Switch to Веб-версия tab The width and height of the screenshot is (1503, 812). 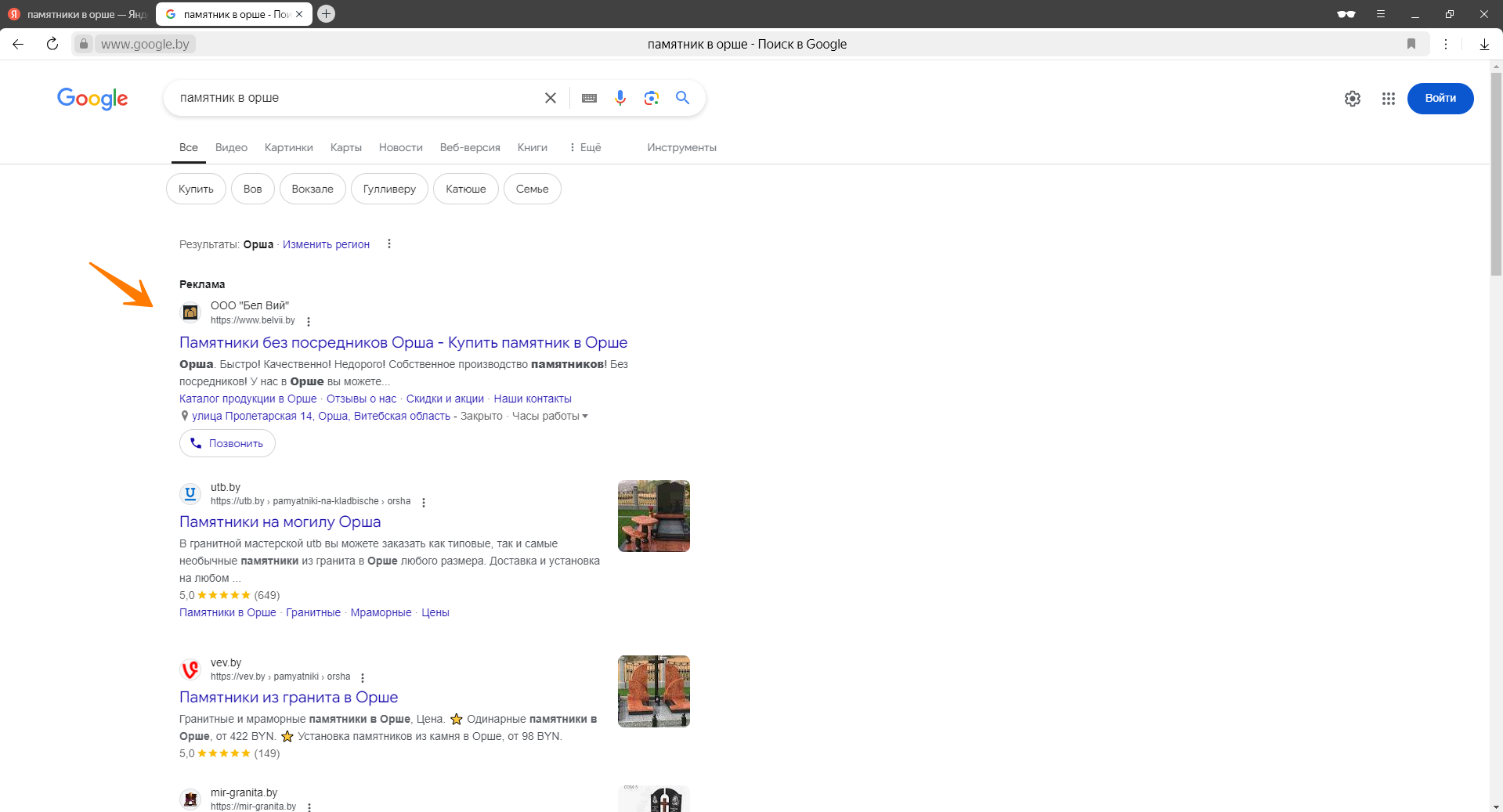pos(470,147)
